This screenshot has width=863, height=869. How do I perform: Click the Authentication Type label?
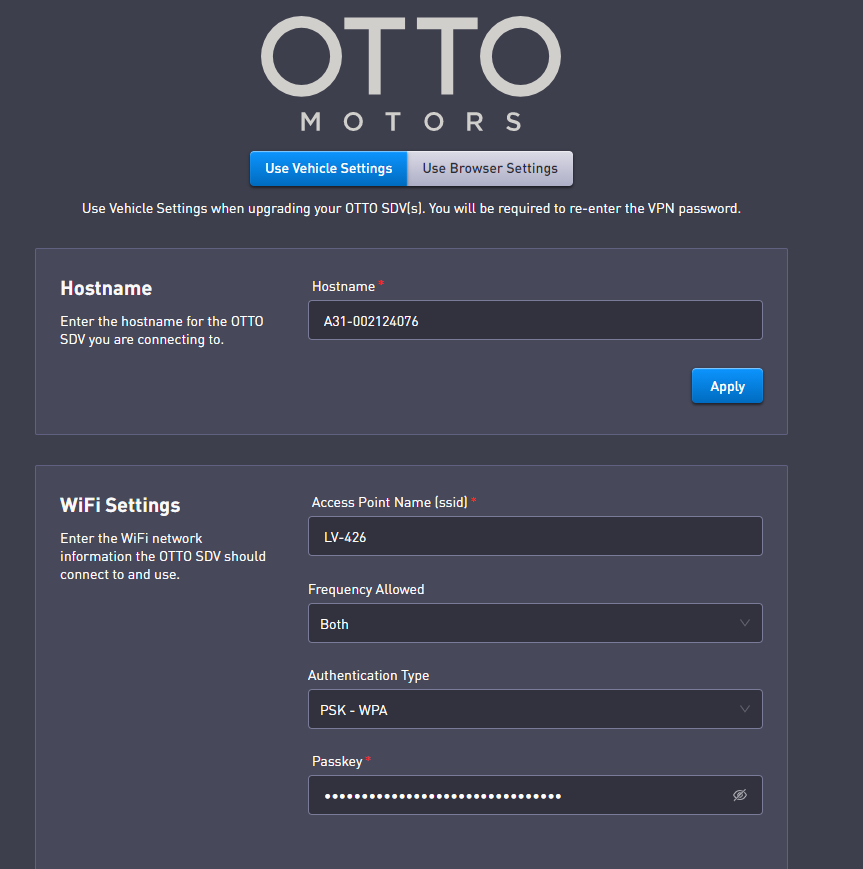click(x=368, y=675)
